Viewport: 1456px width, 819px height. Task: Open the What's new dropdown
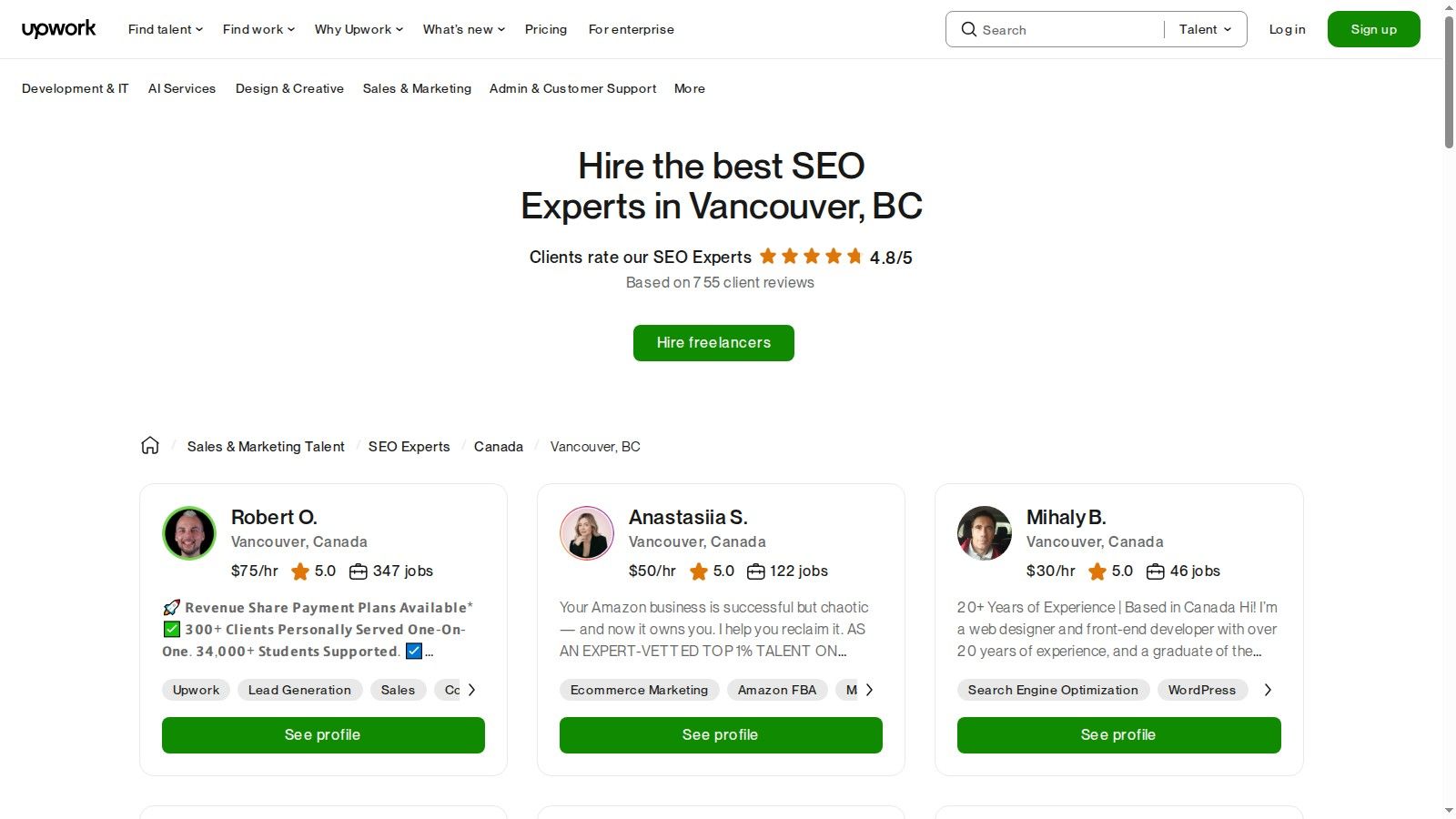462,29
